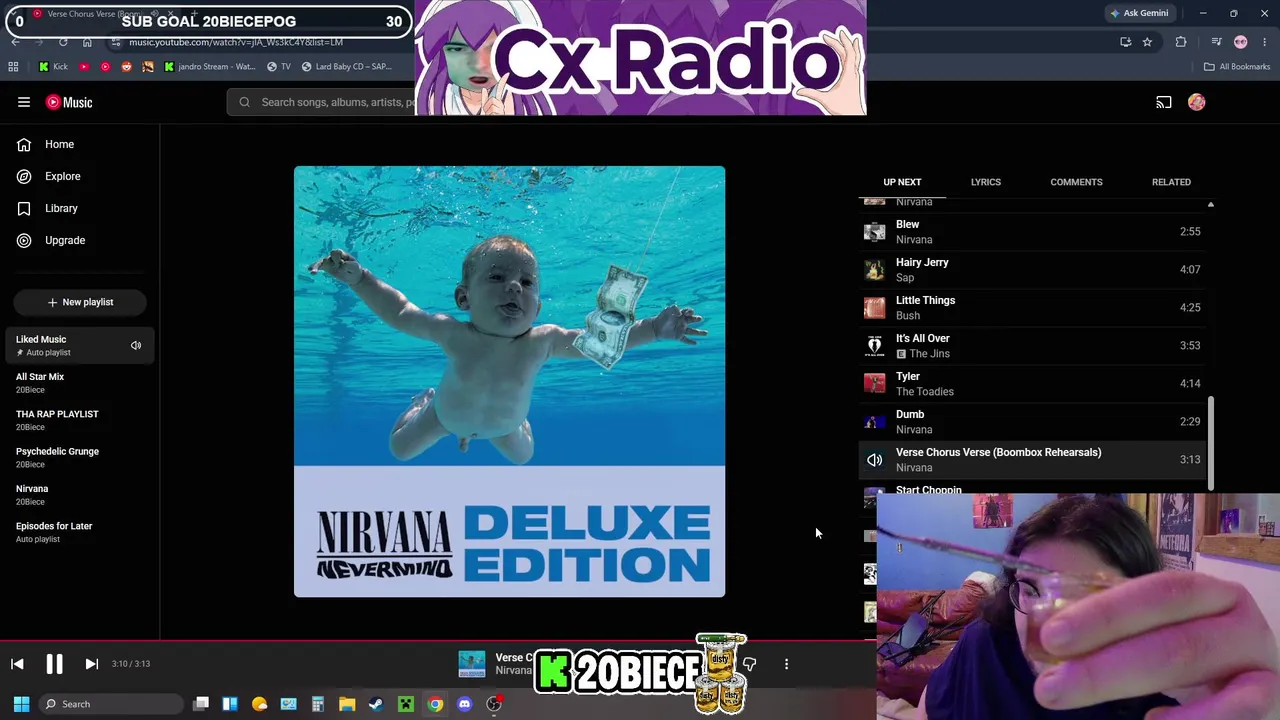
Task: Click the speaker icon beside Liked Music
Action: pyautogui.click(x=136, y=345)
